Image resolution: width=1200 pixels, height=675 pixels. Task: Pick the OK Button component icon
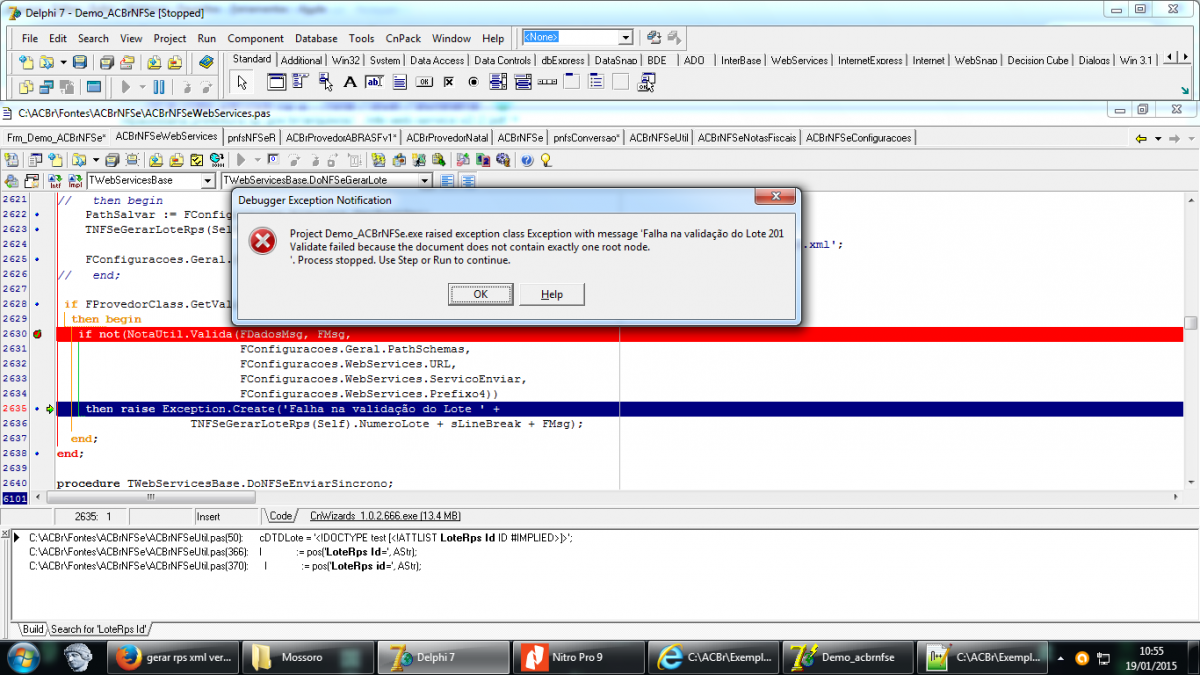[424, 82]
